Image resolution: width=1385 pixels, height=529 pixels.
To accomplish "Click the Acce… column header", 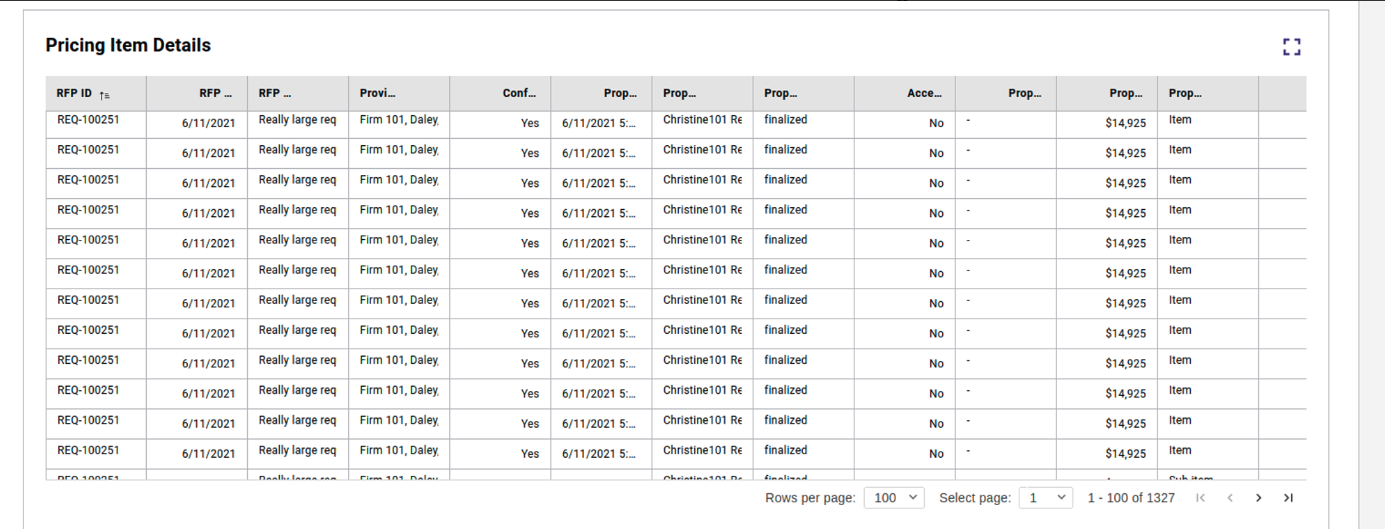I will coord(905,93).
